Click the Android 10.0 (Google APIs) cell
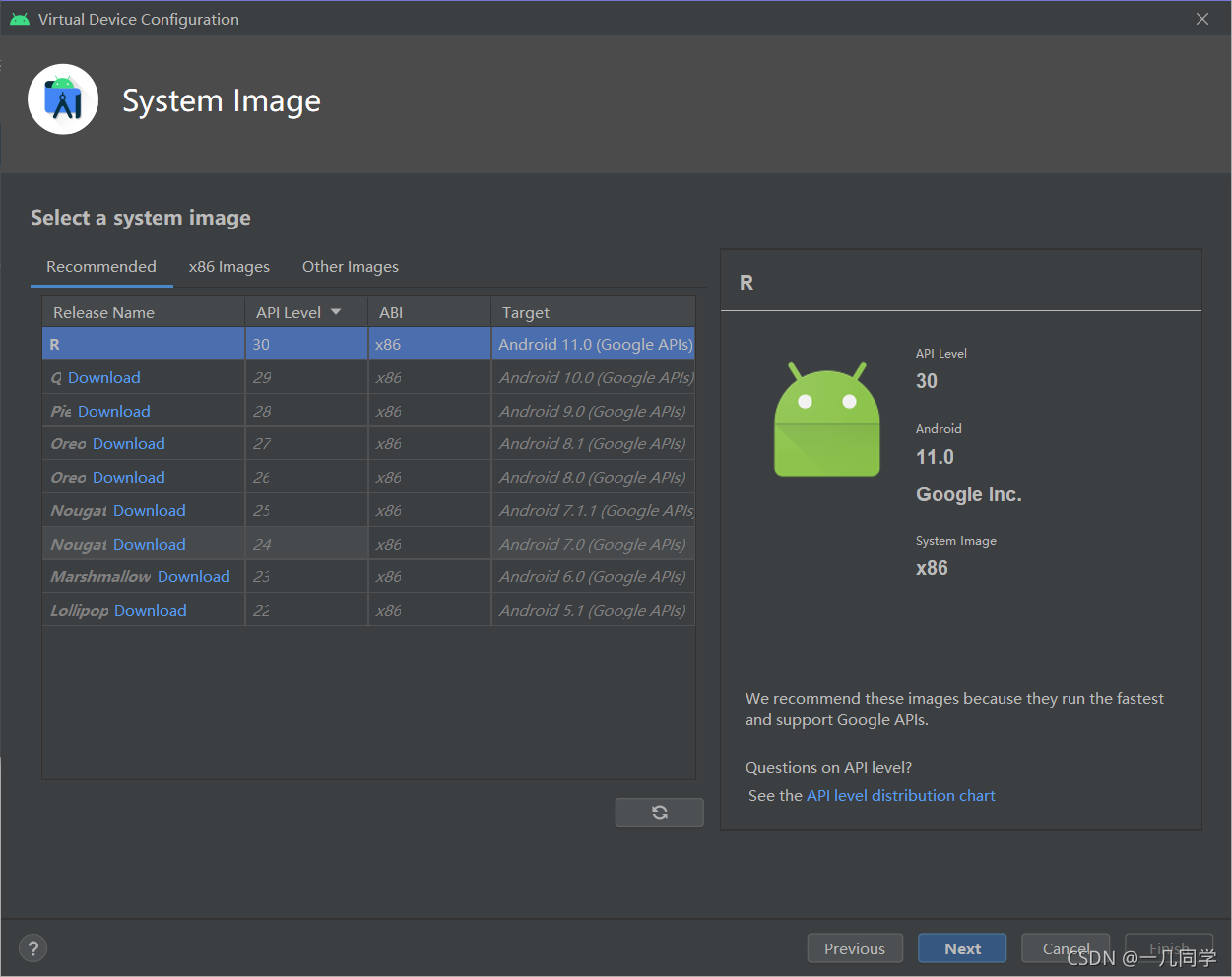Image resolution: width=1232 pixels, height=977 pixels. point(593,378)
